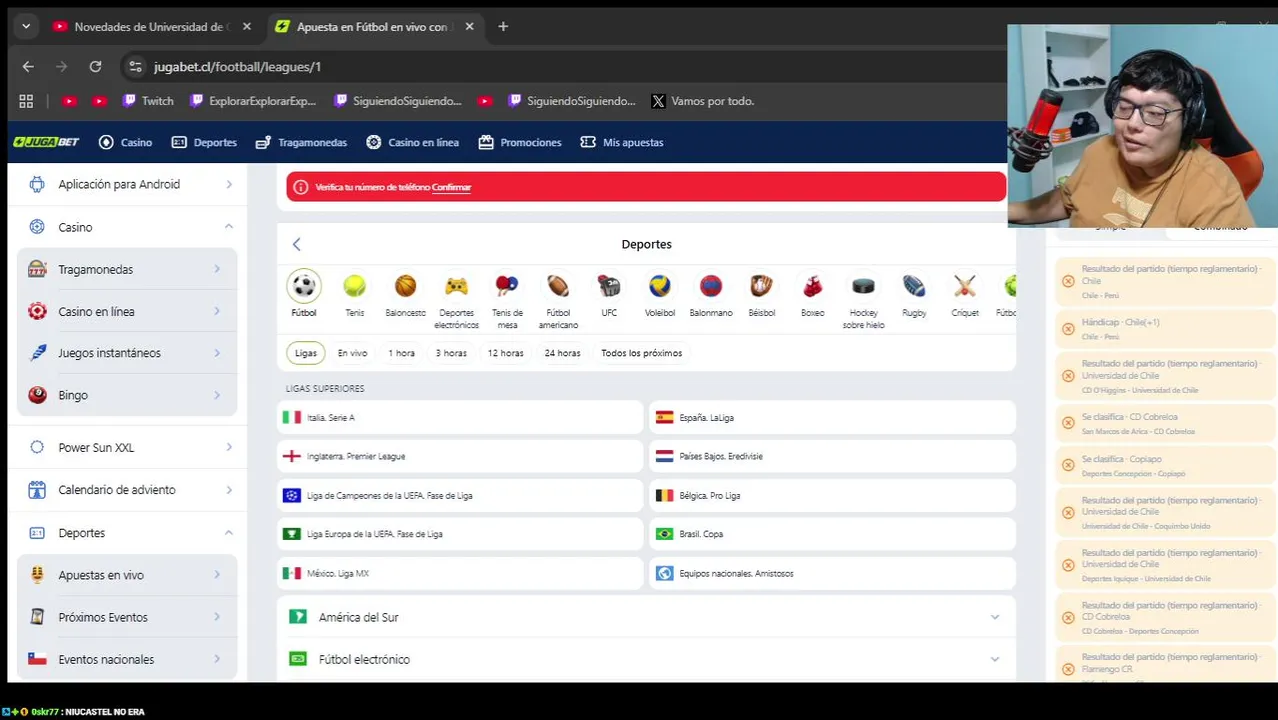The image size is (1278, 720).
Task: Remove the Se clasifica CD Cobreloa bet
Action: click(1068, 423)
